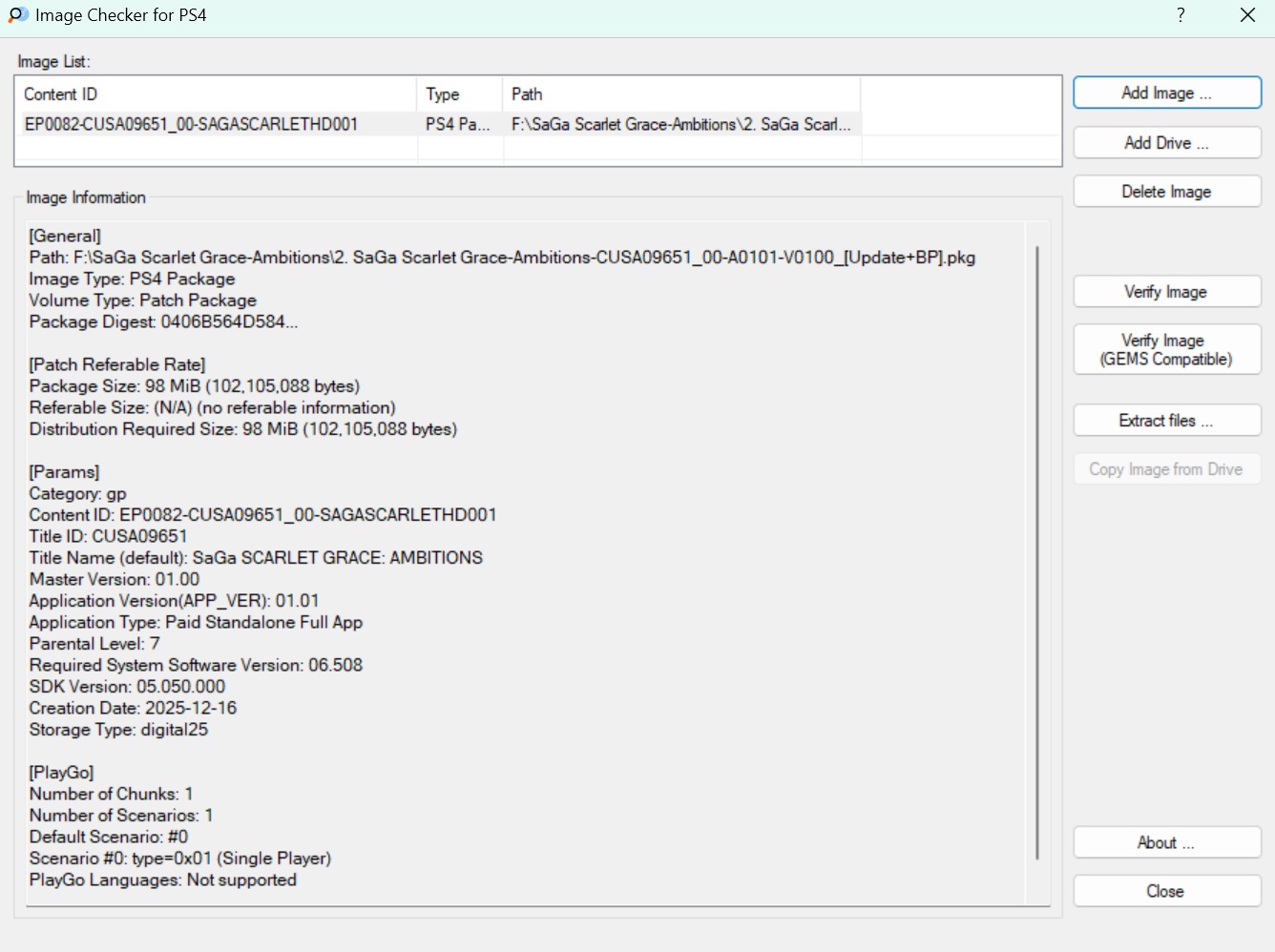Select the EP0082-CUSA09651 image list row
1275x952 pixels.
[x=192, y=124]
